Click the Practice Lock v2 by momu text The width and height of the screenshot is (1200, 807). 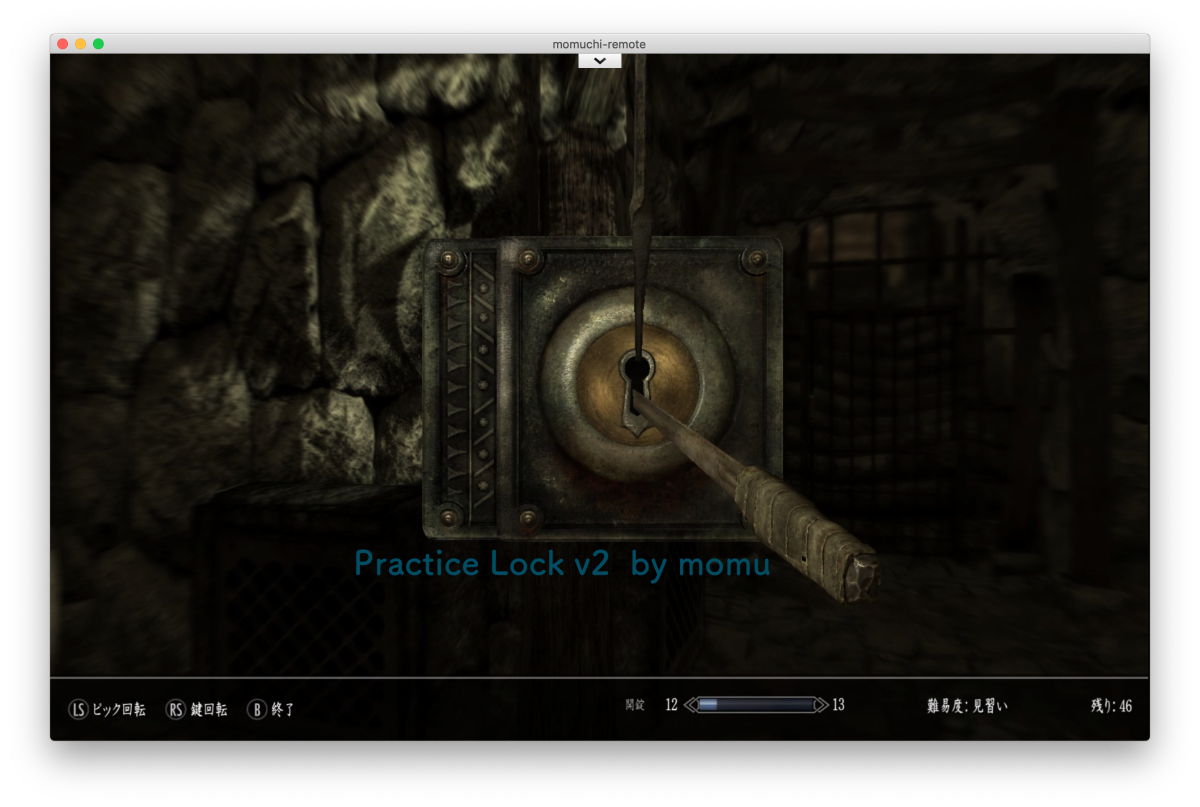pos(562,564)
